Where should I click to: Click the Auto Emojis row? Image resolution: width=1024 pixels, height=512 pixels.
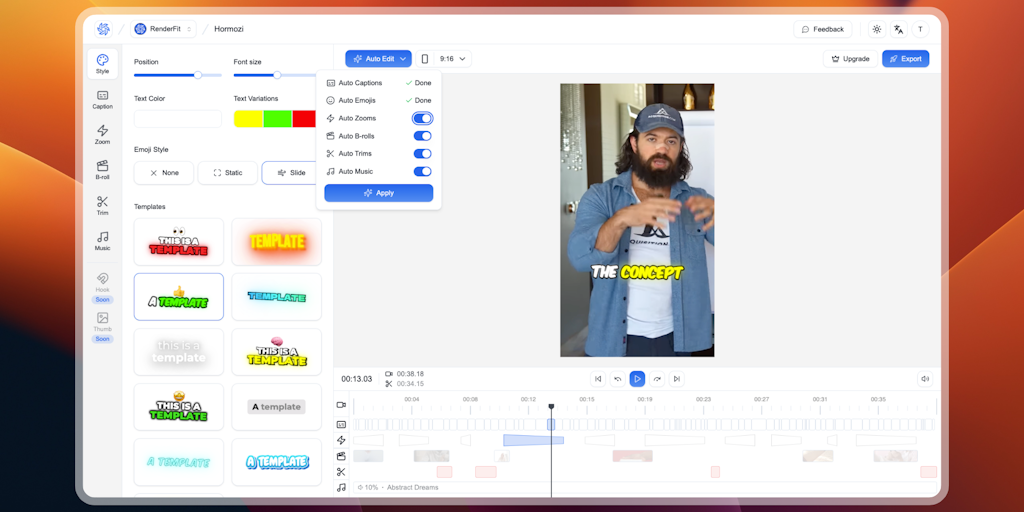point(379,101)
